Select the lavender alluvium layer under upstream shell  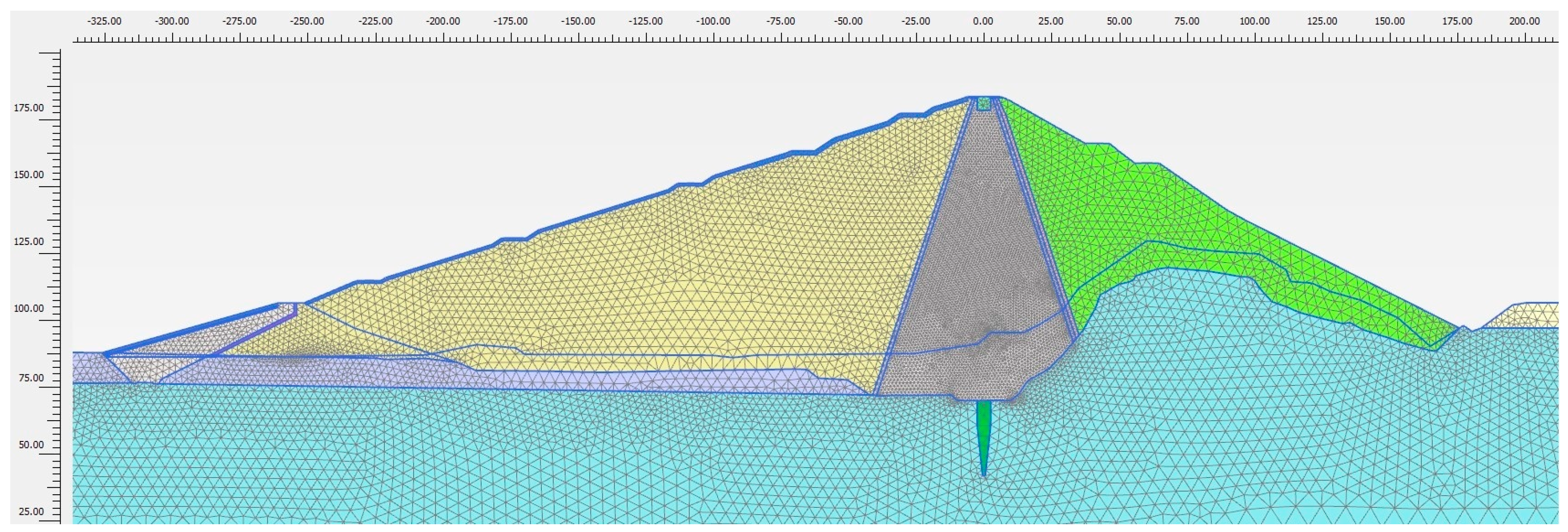coord(609,380)
